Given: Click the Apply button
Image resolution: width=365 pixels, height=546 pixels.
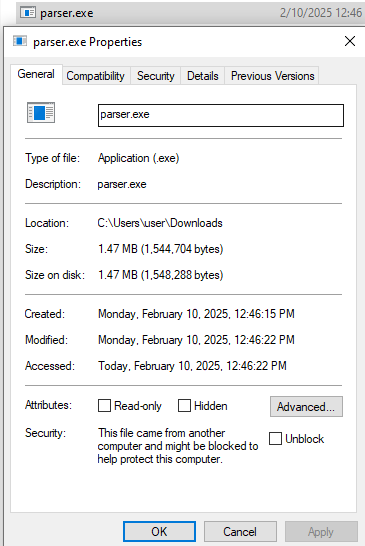Looking at the screenshot, I should point(321,532).
